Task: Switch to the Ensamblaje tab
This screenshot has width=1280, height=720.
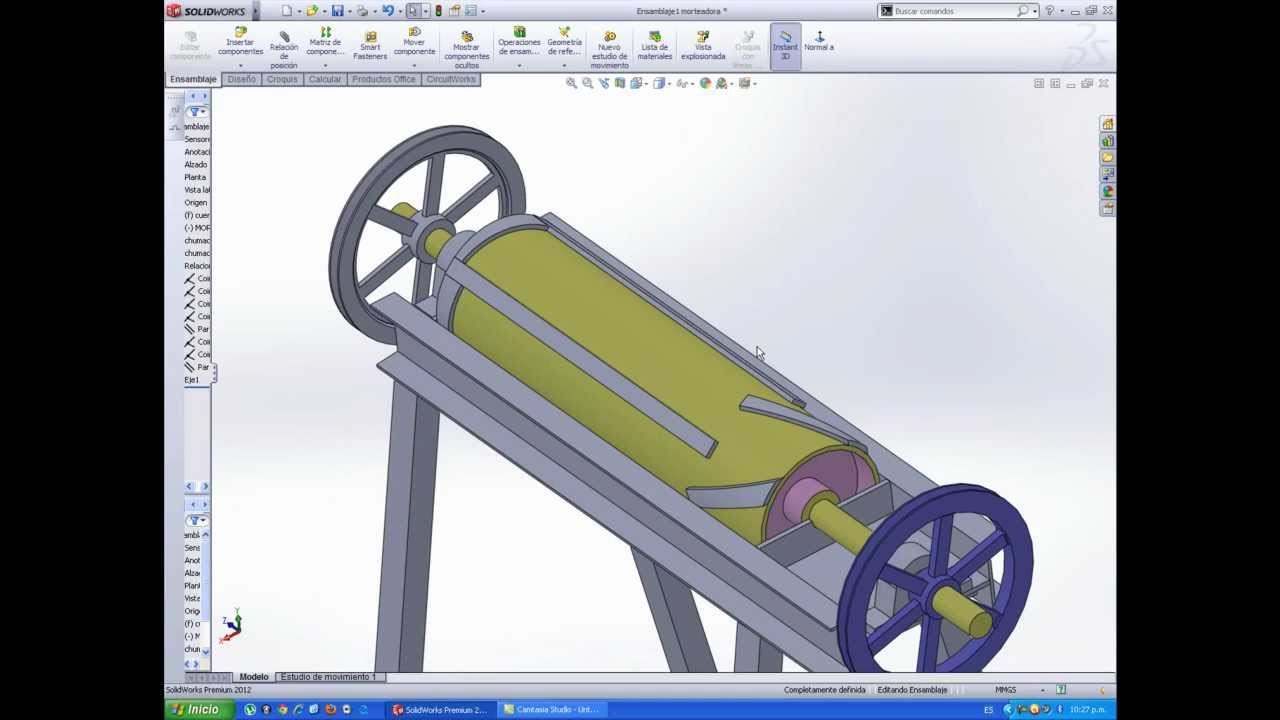Action: click(x=193, y=79)
